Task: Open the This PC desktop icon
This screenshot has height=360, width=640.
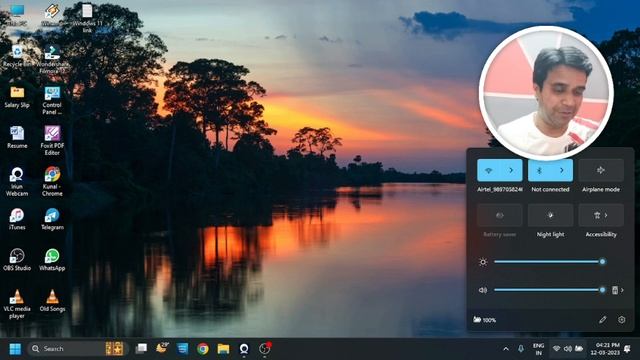Action: [17, 14]
